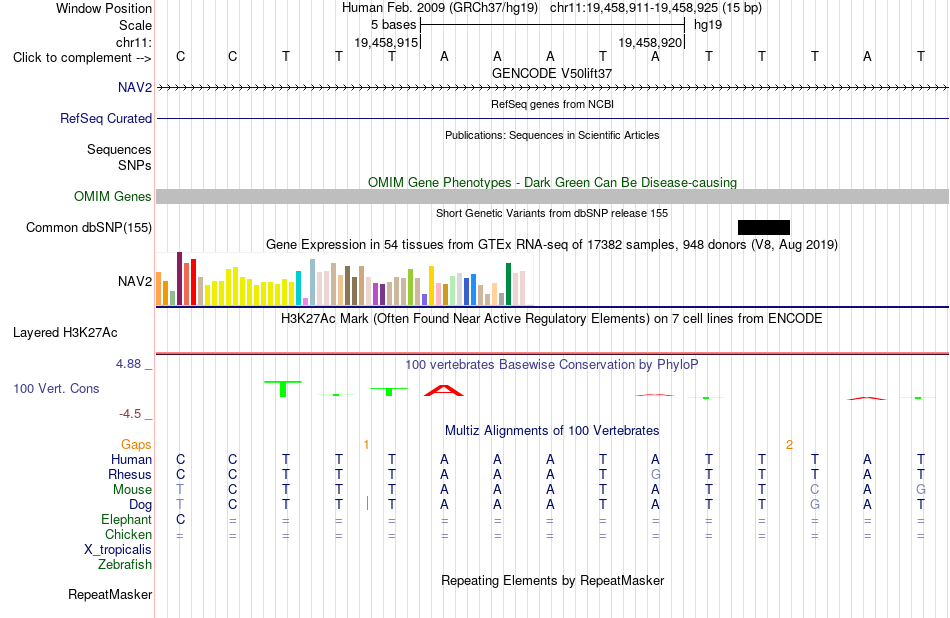Click the Mouse species label
This screenshot has height=618, width=950.
[x=132, y=490]
